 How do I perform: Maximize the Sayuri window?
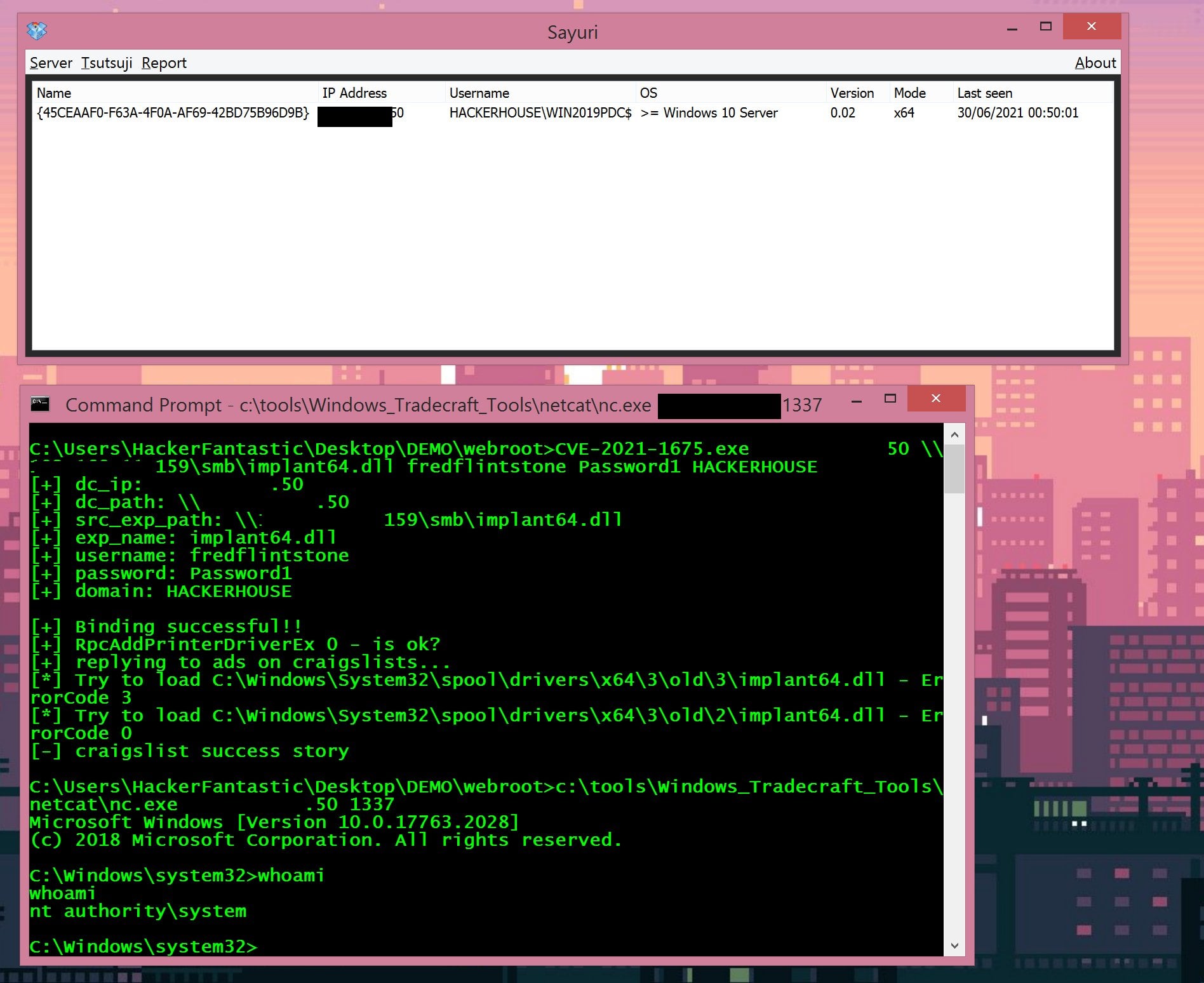point(1046,27)
